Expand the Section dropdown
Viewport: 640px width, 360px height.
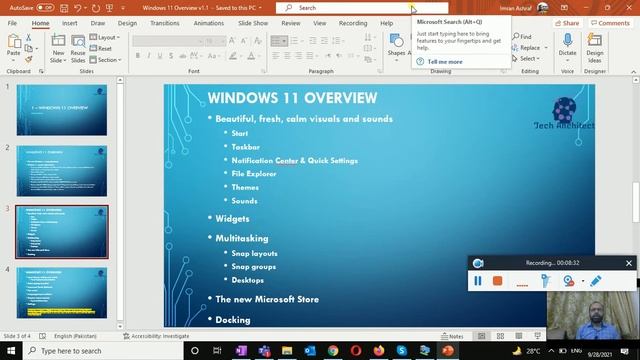click(x=105, y=60)
